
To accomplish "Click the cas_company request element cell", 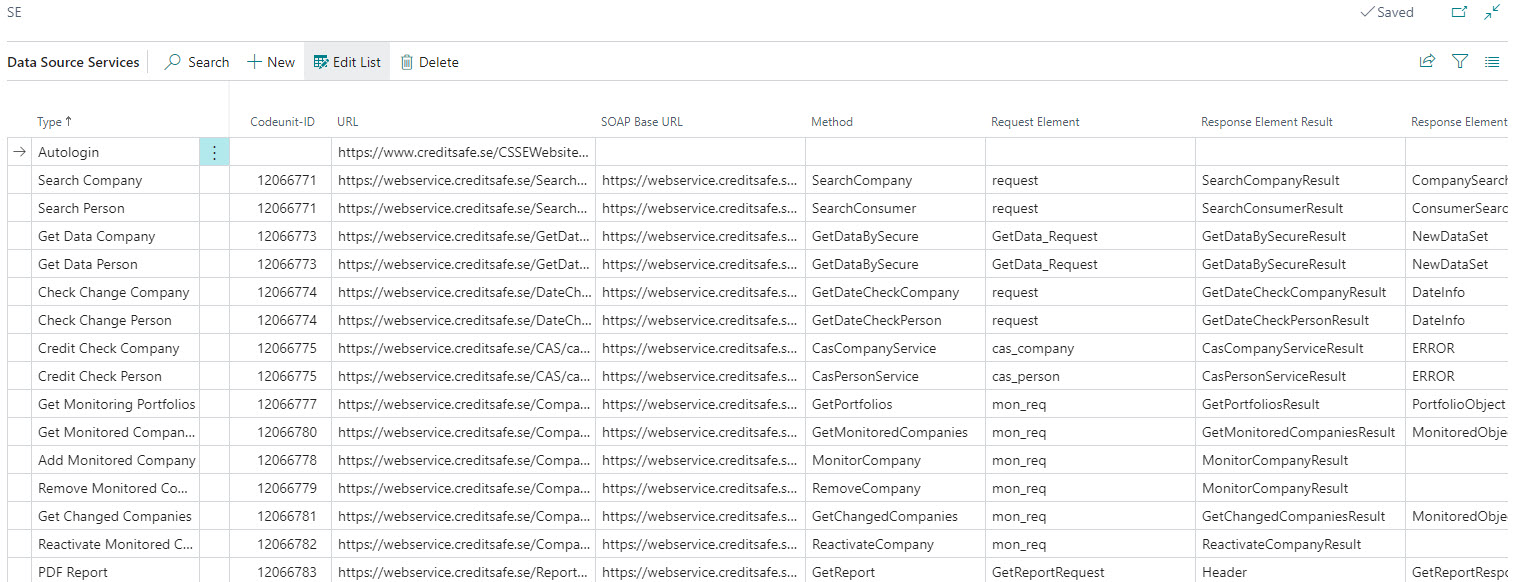I will 1090,349.
